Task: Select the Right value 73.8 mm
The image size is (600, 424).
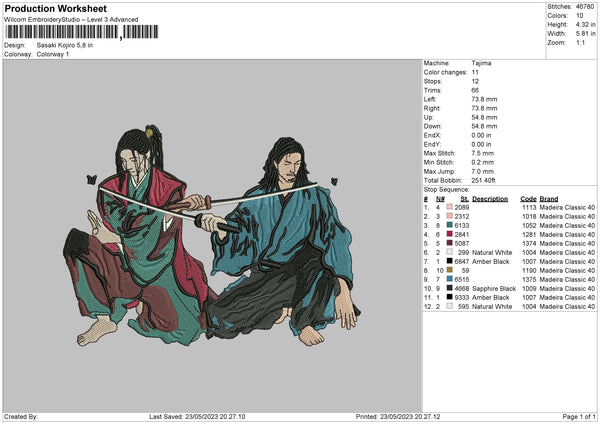Action: point(484,108)
